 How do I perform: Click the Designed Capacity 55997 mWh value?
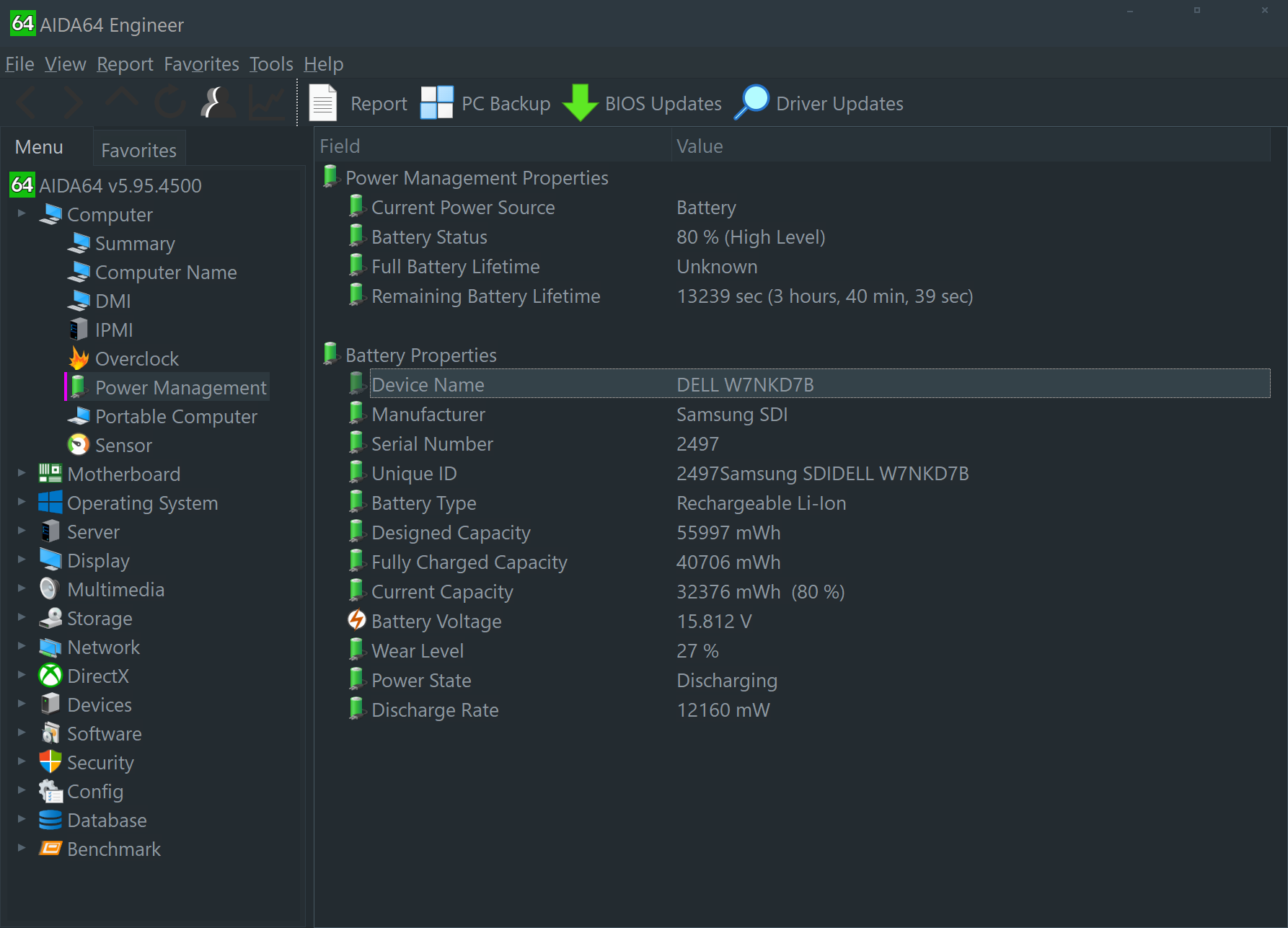(x=728, y=532)
